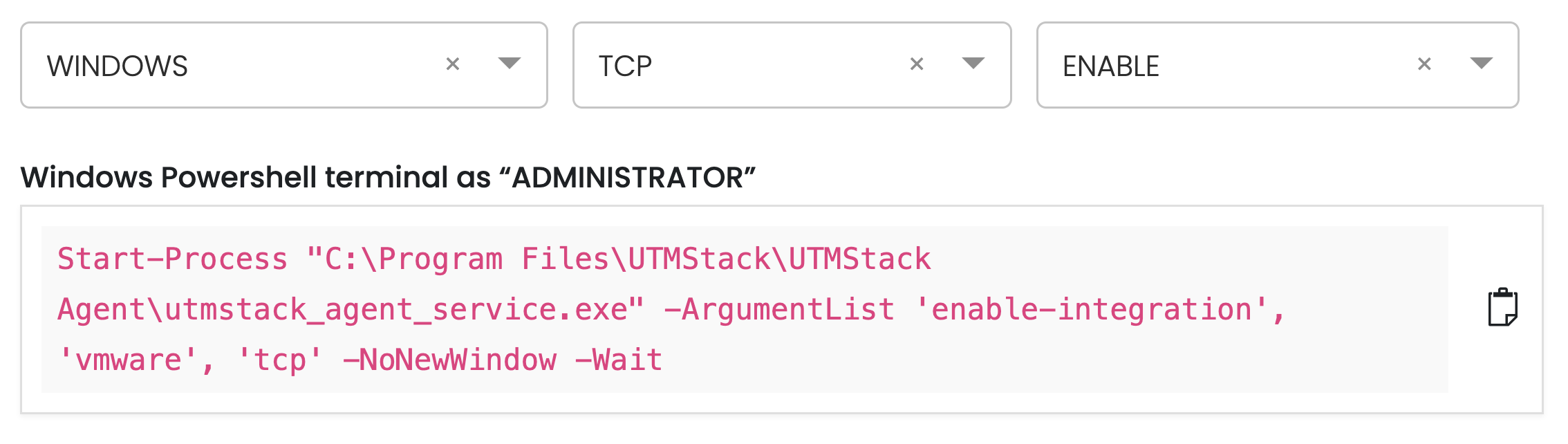Image resolution: width=1568 pixels, height=444 pixels.
Task: Click empty area inside the TCP select box
Action: pyautogui.click(x=774, y=65)
